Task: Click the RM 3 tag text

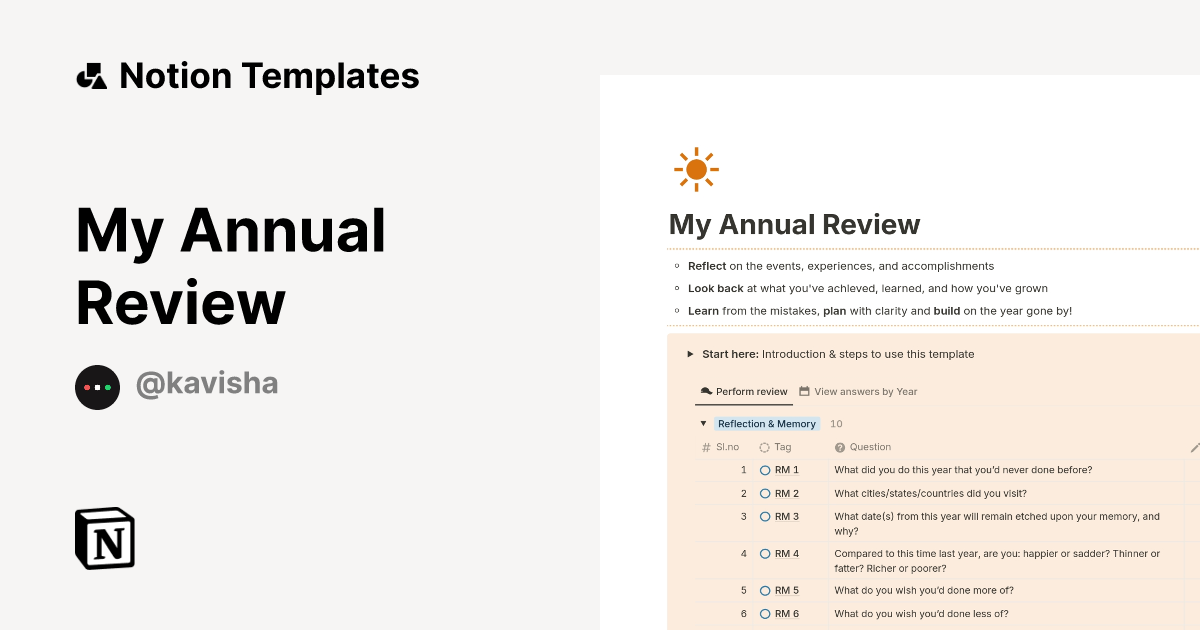Action: tap(787, 517)
